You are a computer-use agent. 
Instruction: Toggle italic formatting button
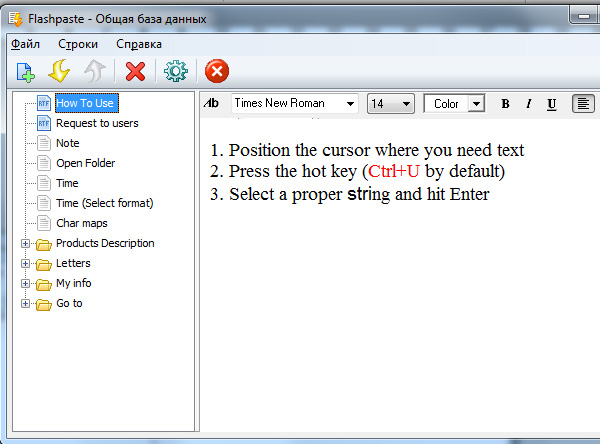529,104
